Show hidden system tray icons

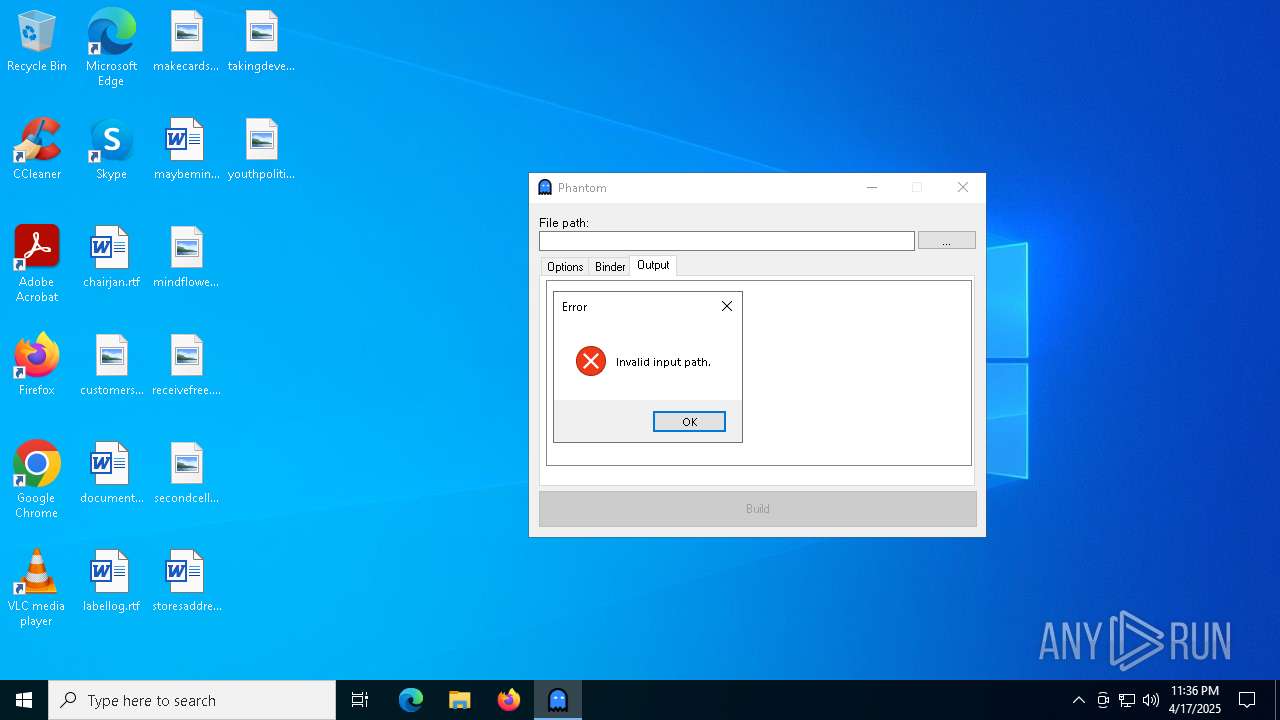pos(1078,700)
